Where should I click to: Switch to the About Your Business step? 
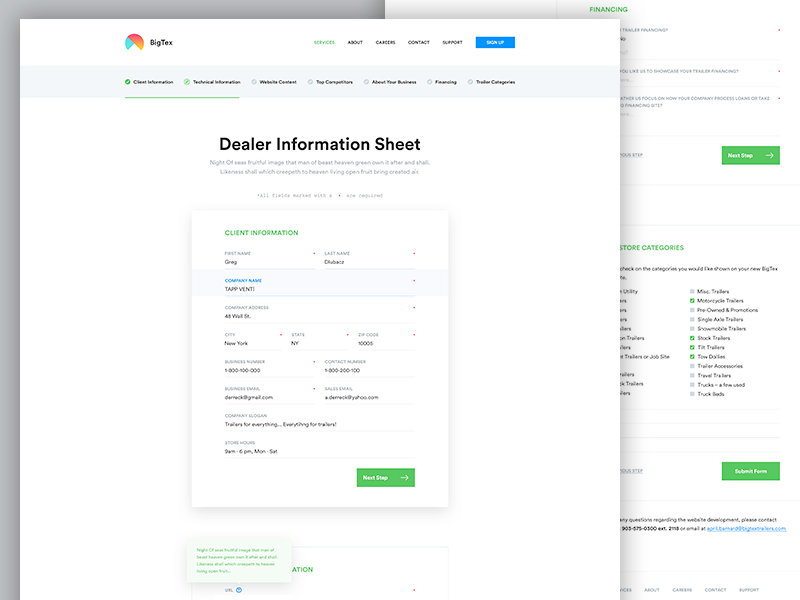tap(393, 82)
